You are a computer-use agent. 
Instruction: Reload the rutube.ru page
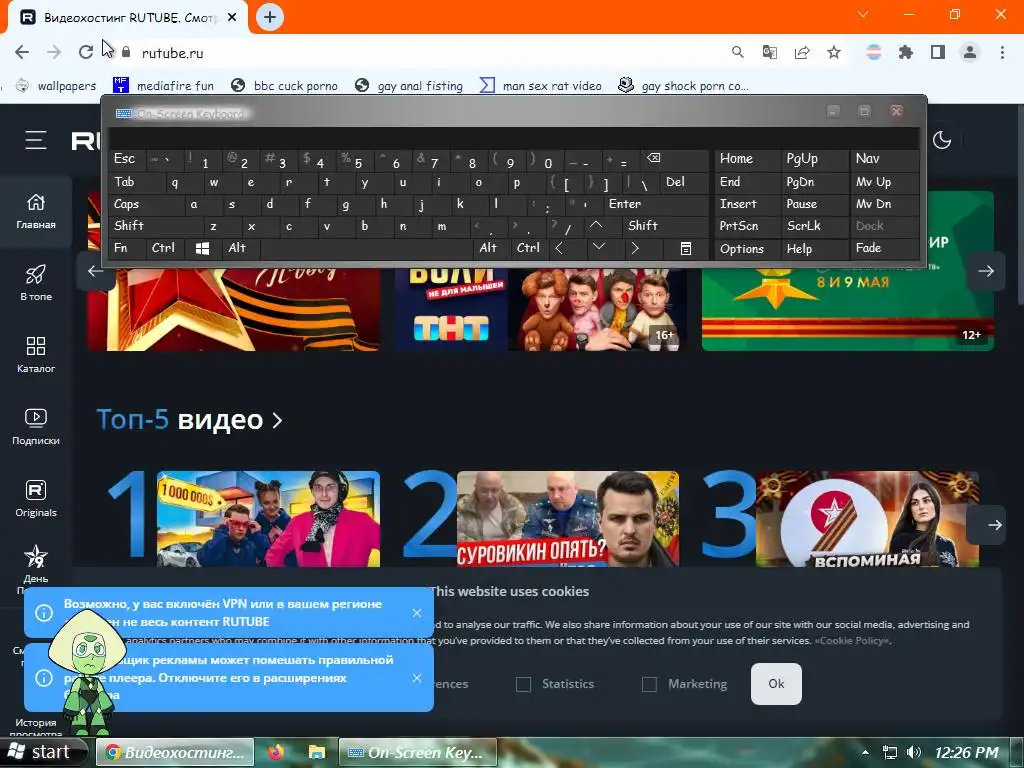click(86, 52)
